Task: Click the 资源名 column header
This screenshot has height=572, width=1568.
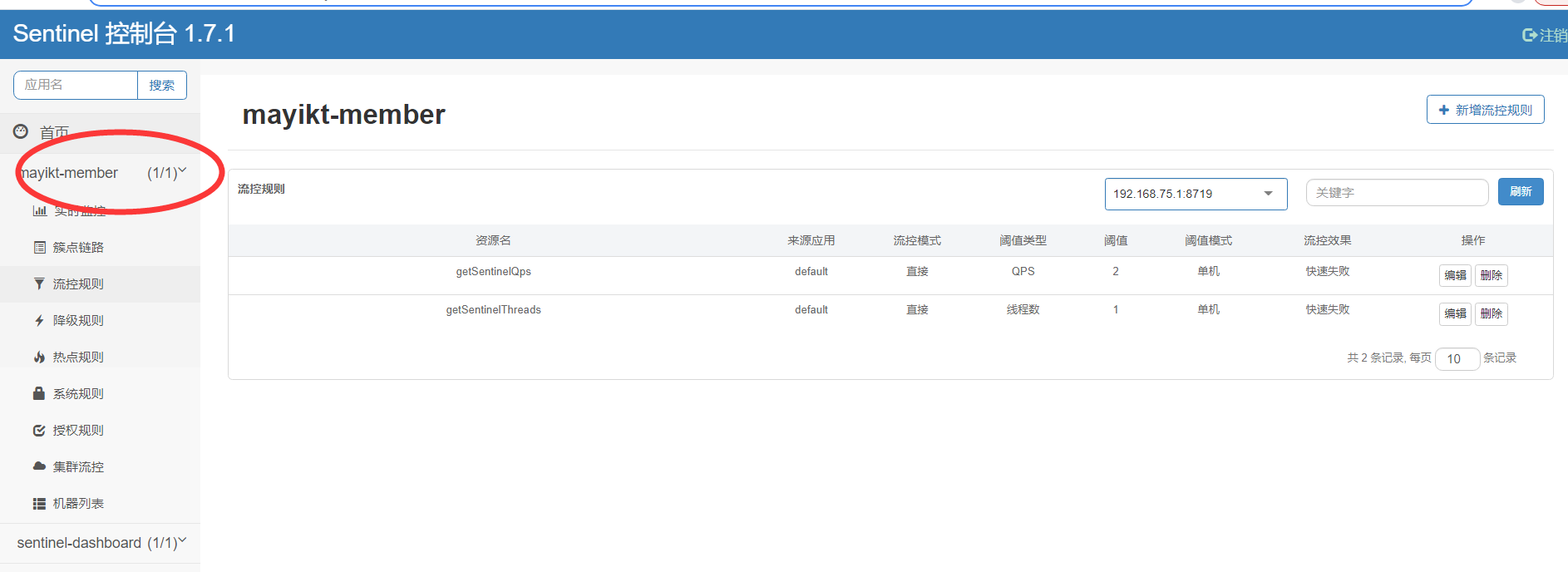Action: (493, 240)
